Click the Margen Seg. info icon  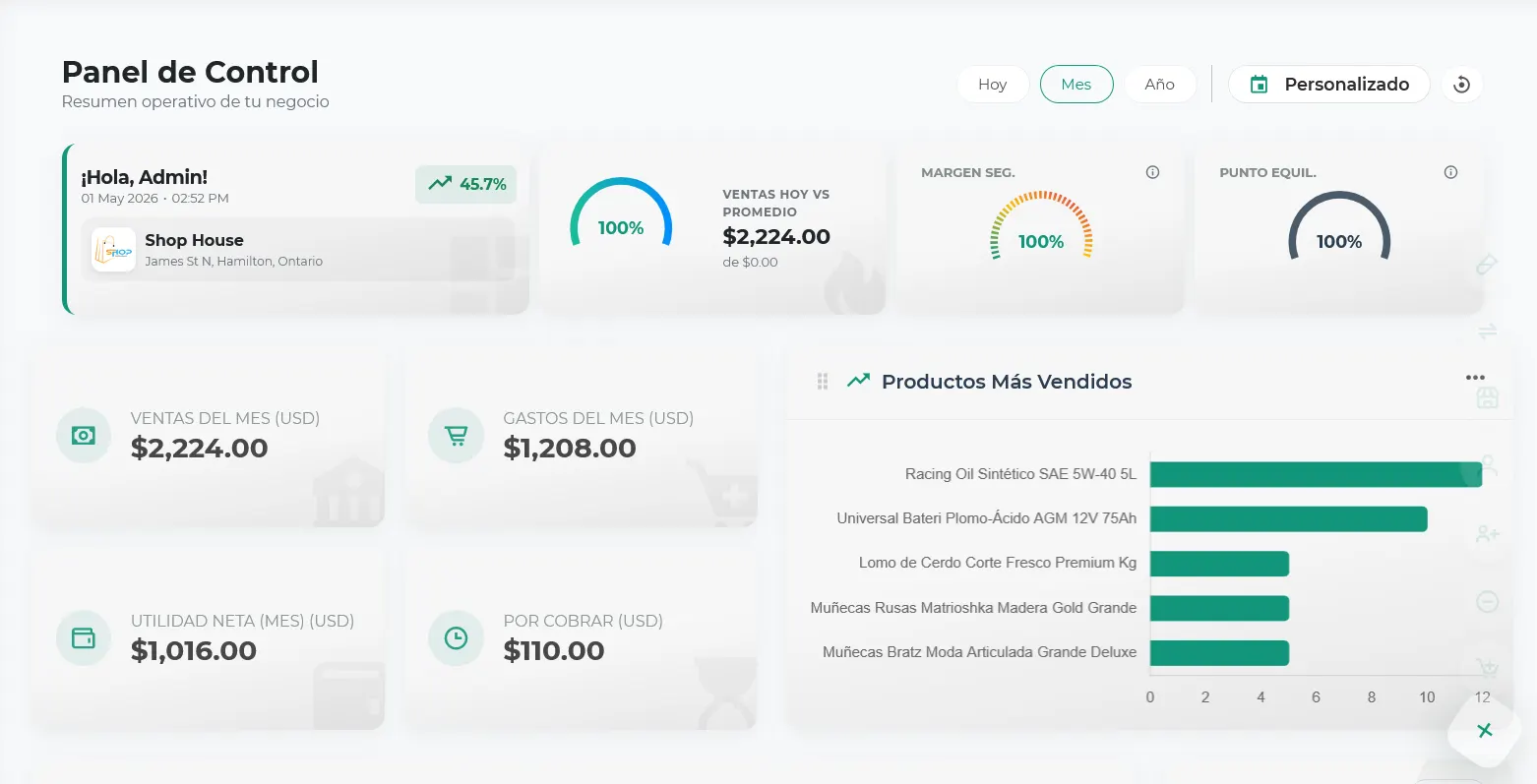(1153, 172)
